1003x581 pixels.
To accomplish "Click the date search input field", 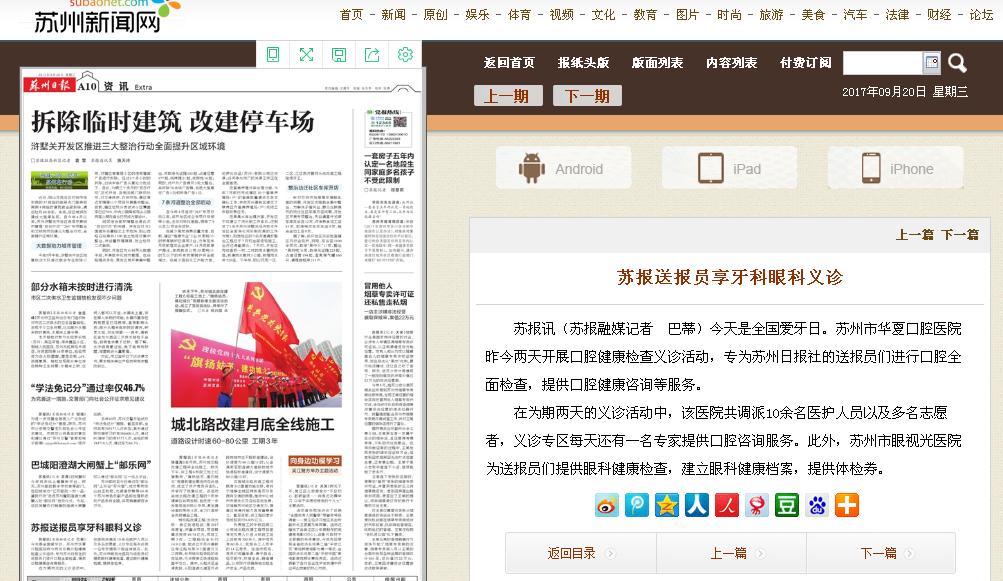I will pos(882,63).
